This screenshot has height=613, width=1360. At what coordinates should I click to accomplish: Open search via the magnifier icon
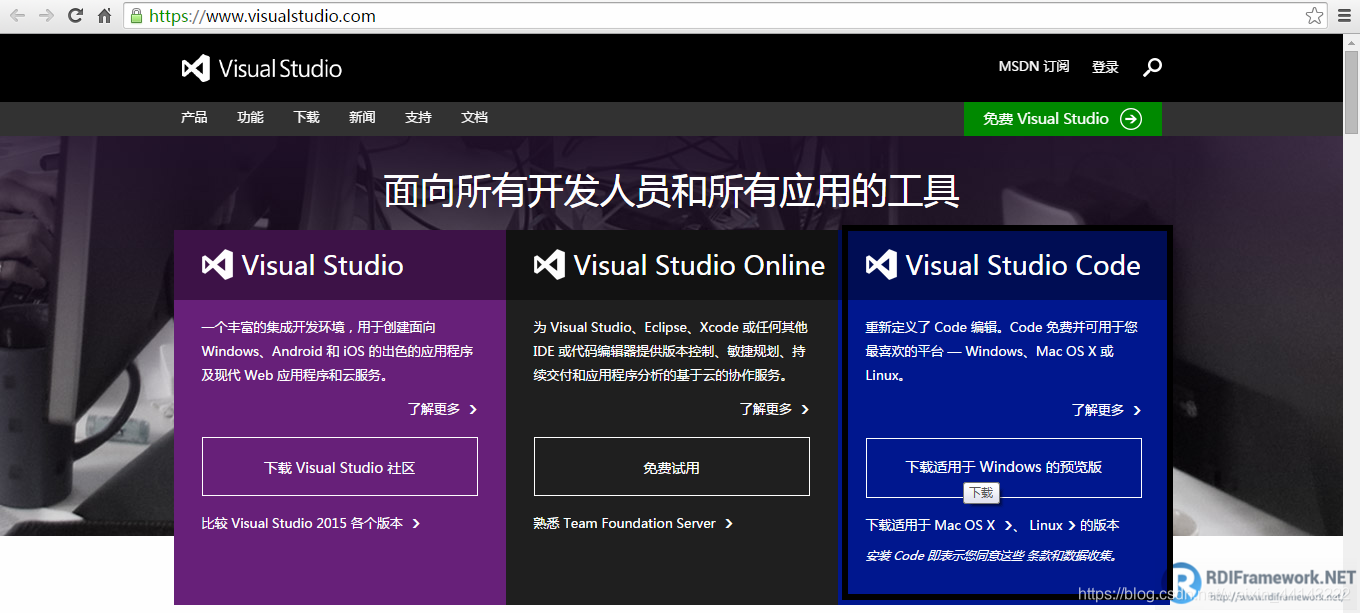1151,67
